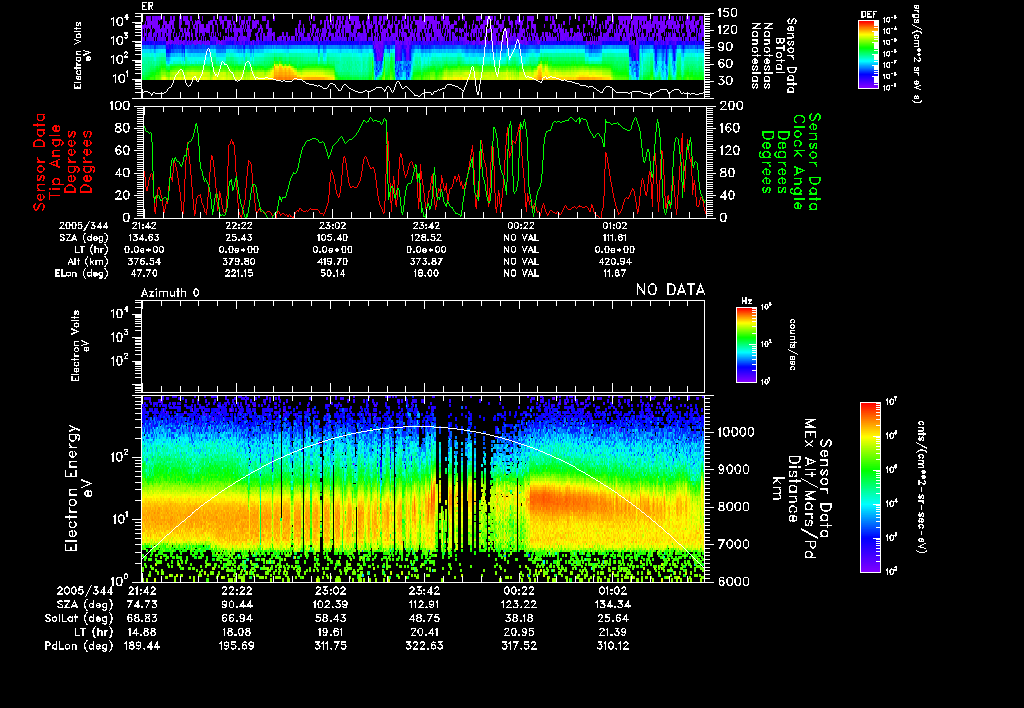Click the red 'Tip Angle' axis label
Screen dimensions: 1024x708
click(x=56, y=162)
